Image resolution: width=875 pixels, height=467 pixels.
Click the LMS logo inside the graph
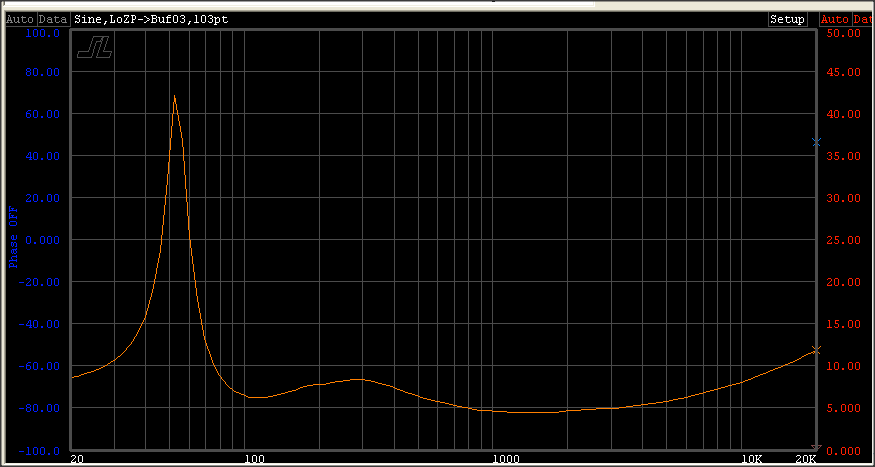coord(95,47)
